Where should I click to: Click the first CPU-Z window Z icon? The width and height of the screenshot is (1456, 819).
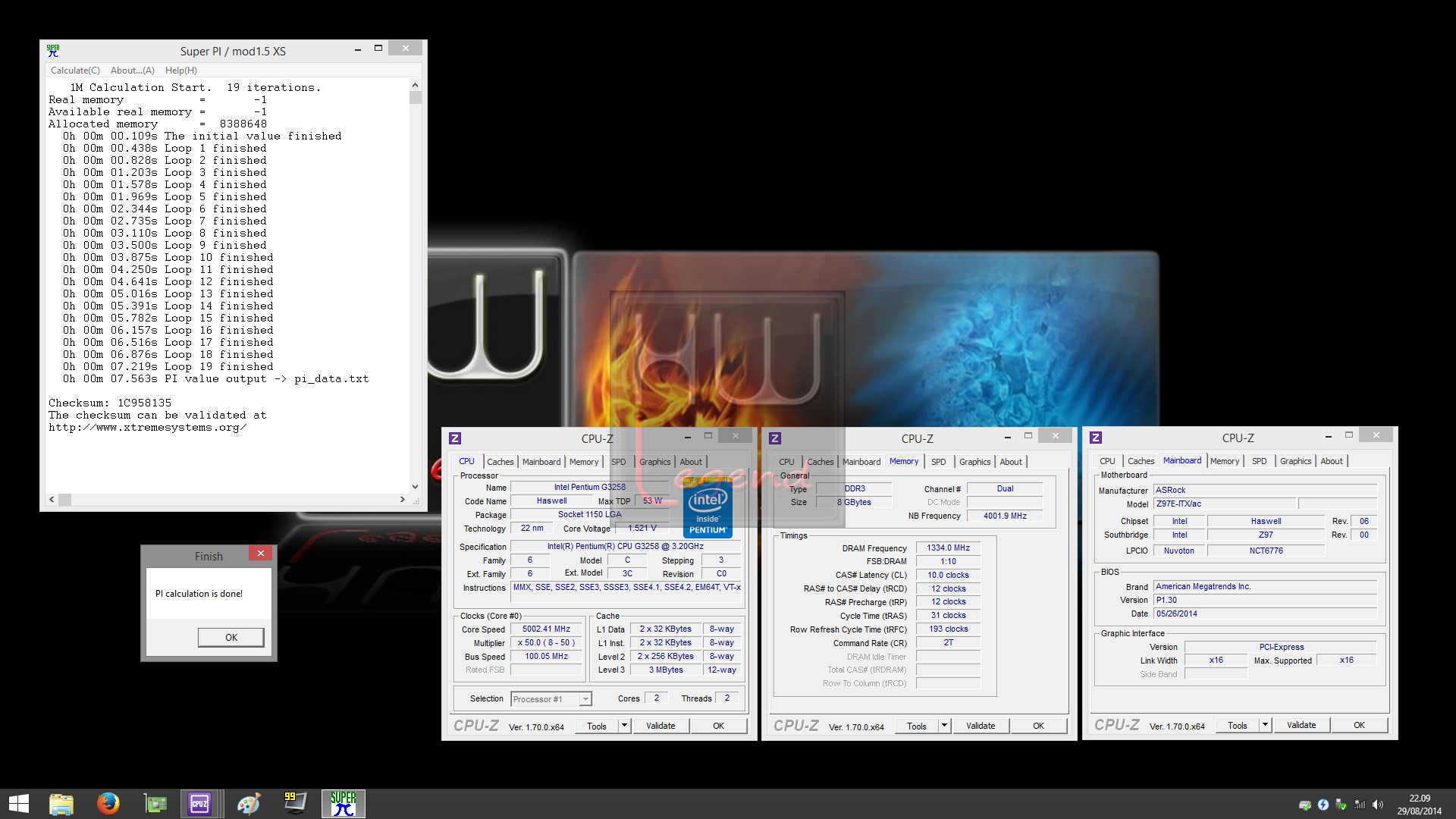pos(455,438)
